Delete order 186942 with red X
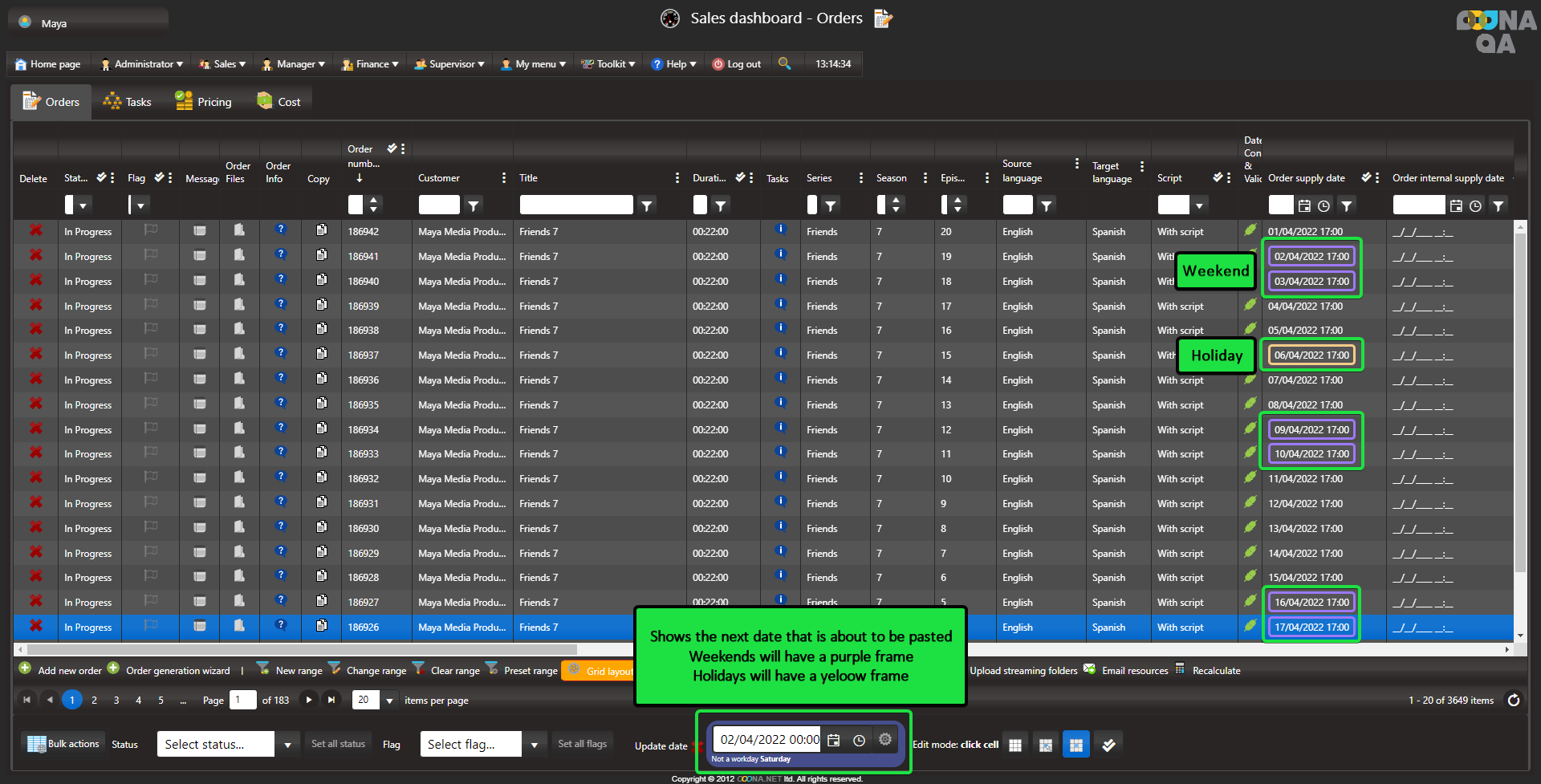Screen dimensions: 1541x784 coord(36,230)
